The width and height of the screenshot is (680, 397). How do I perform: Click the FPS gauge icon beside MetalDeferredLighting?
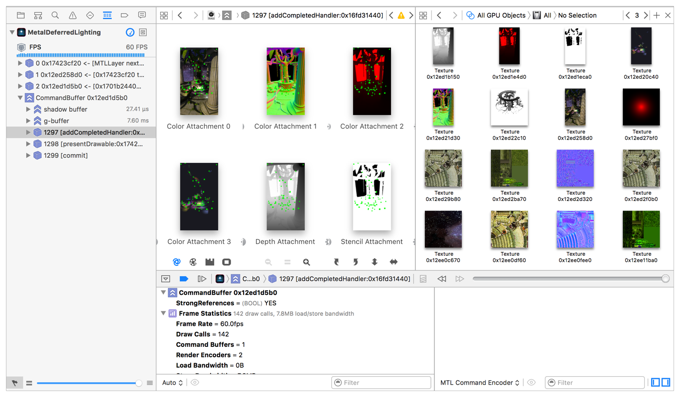tap(130, 32)
